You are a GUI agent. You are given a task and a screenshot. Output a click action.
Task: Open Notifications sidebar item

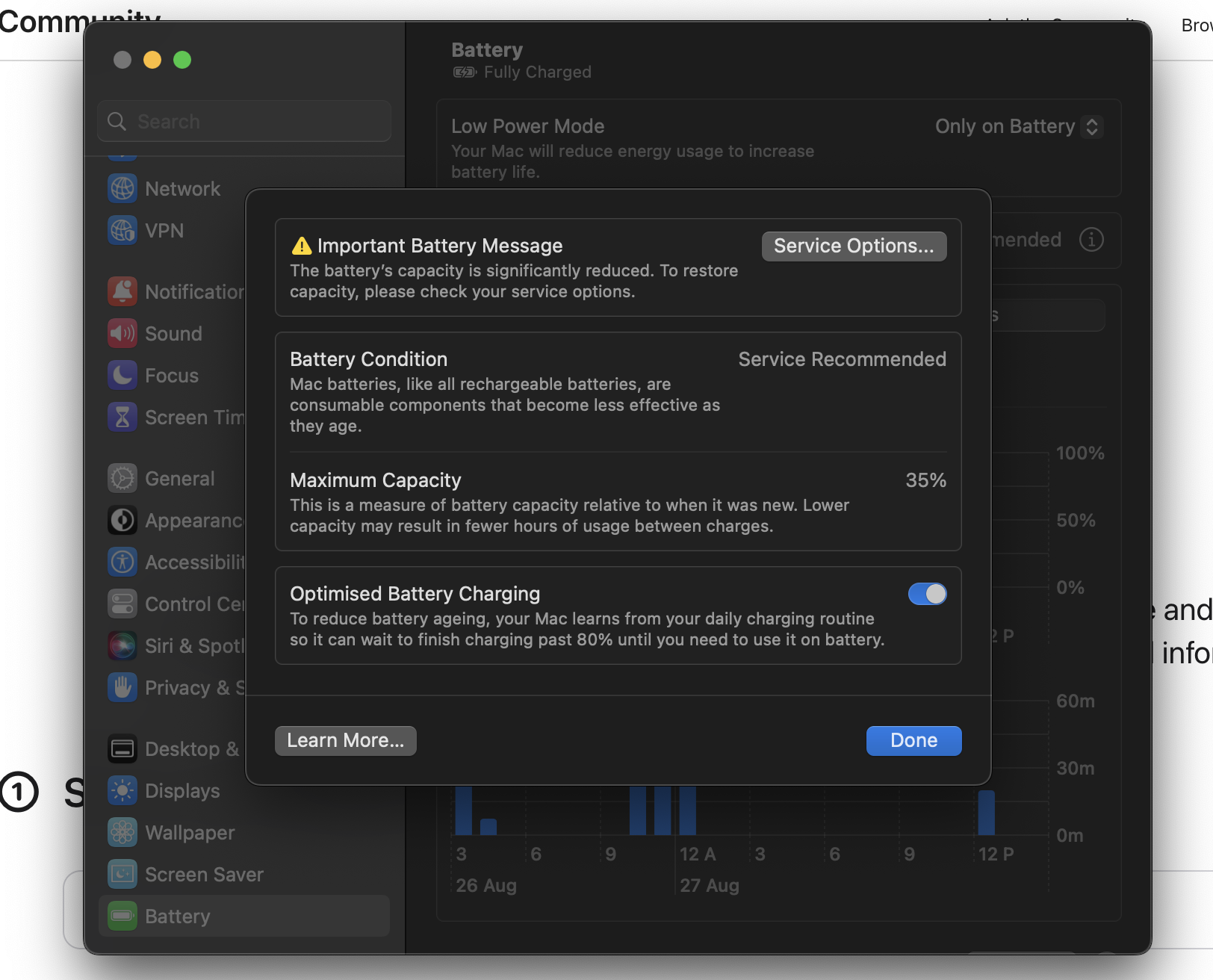[x=176, y=291]
